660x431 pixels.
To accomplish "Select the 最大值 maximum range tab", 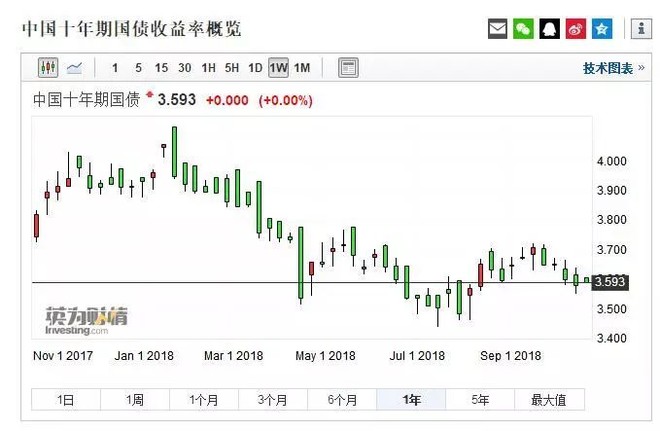I will [548, 400].
